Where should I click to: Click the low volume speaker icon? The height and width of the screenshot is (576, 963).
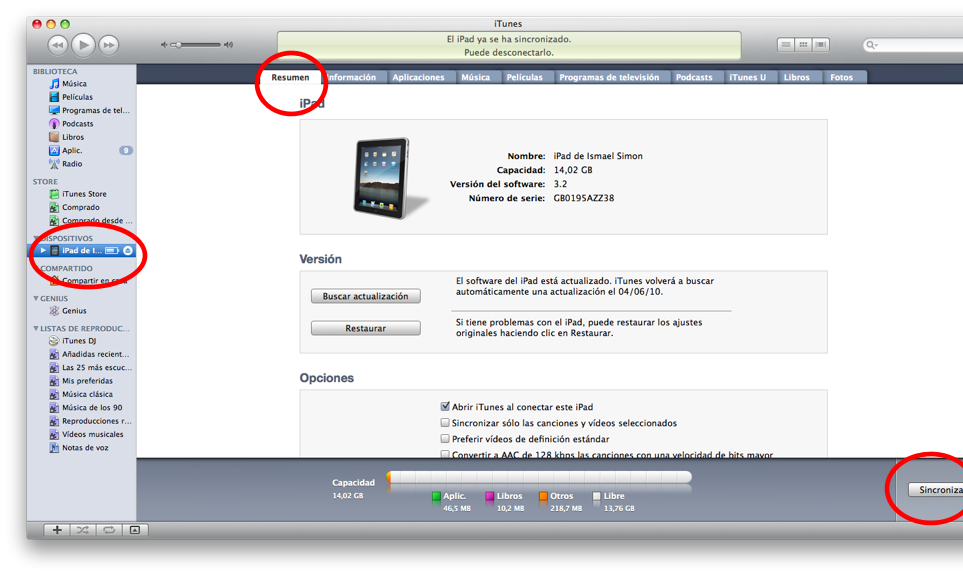click(164, 45)
